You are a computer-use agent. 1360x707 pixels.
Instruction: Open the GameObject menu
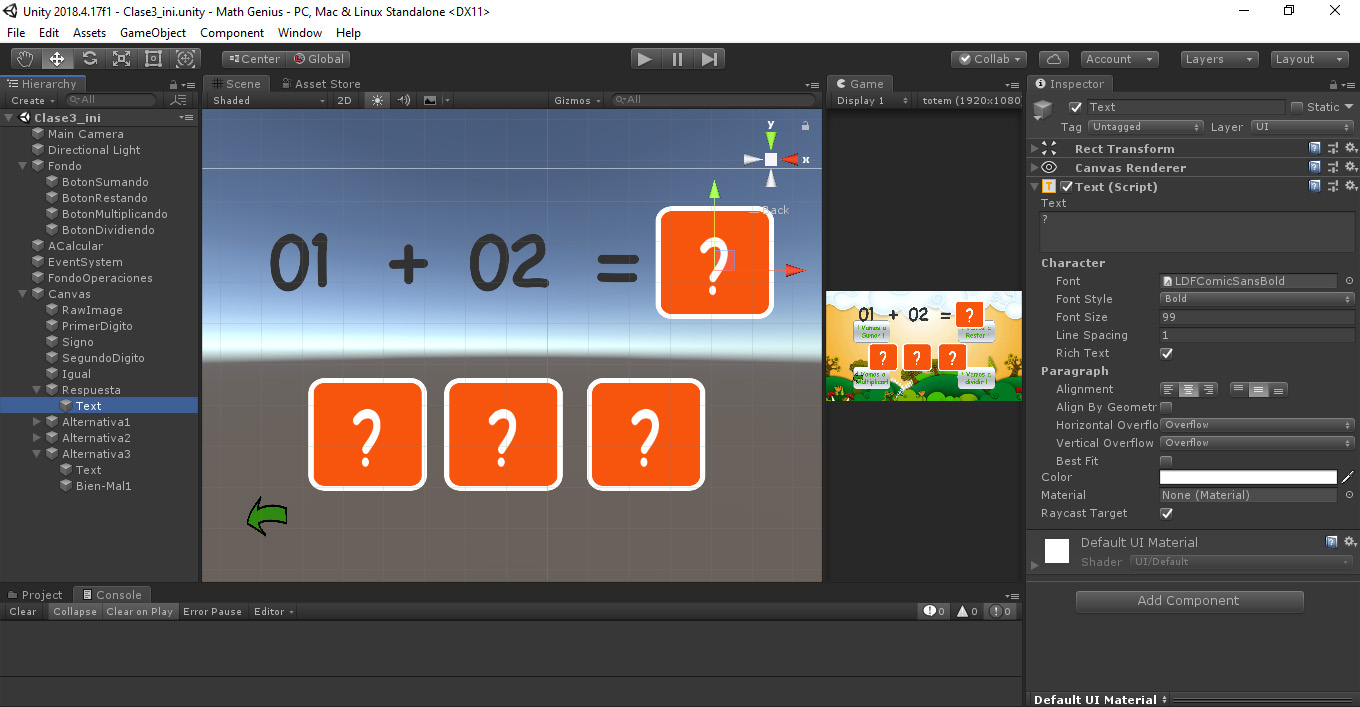(x=153, y=33)
